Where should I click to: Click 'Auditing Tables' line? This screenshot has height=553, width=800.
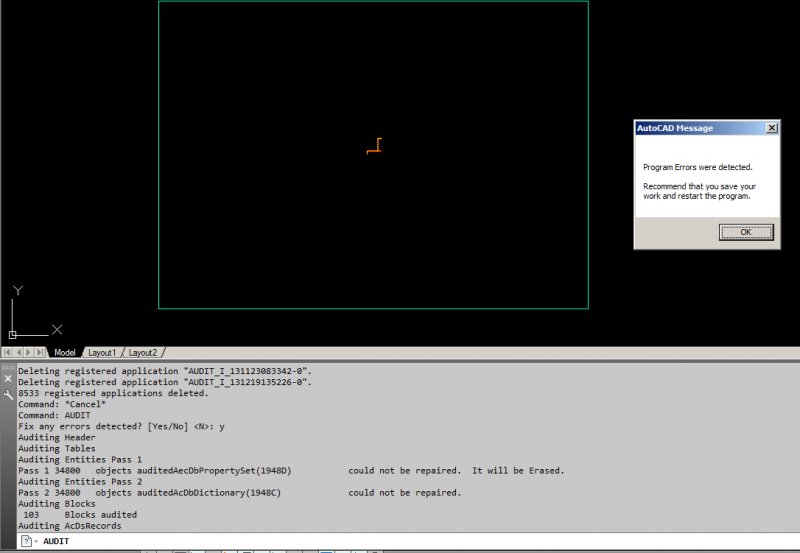[x=57, y=448]
